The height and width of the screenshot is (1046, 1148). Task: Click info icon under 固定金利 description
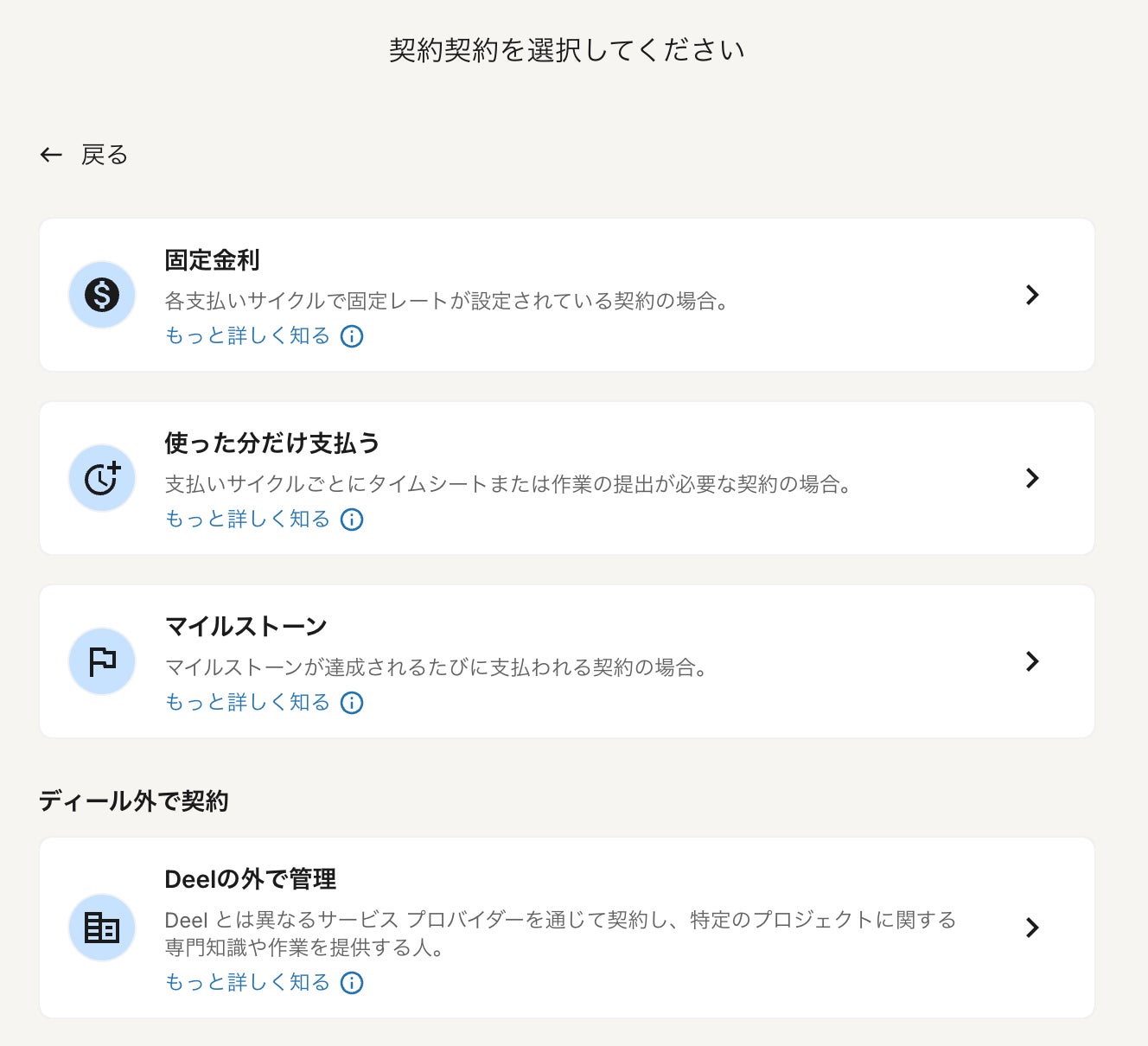tap(352, 336)
